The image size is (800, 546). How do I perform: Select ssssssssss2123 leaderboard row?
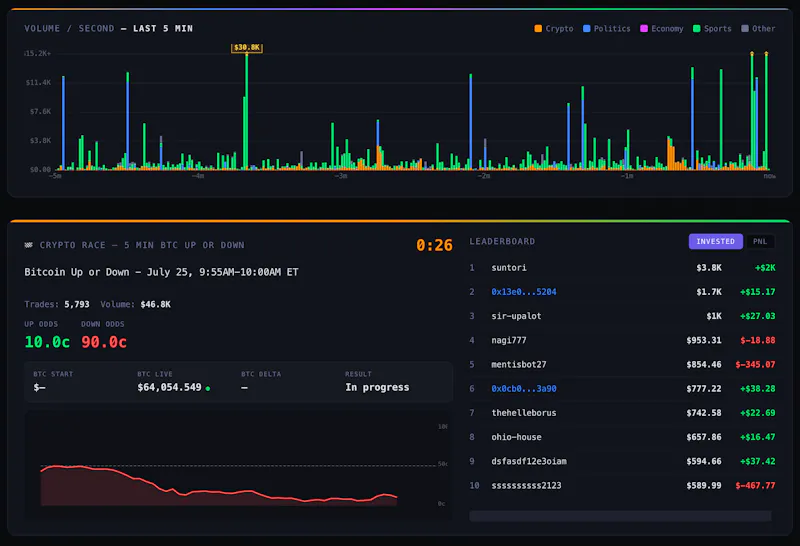622,486
